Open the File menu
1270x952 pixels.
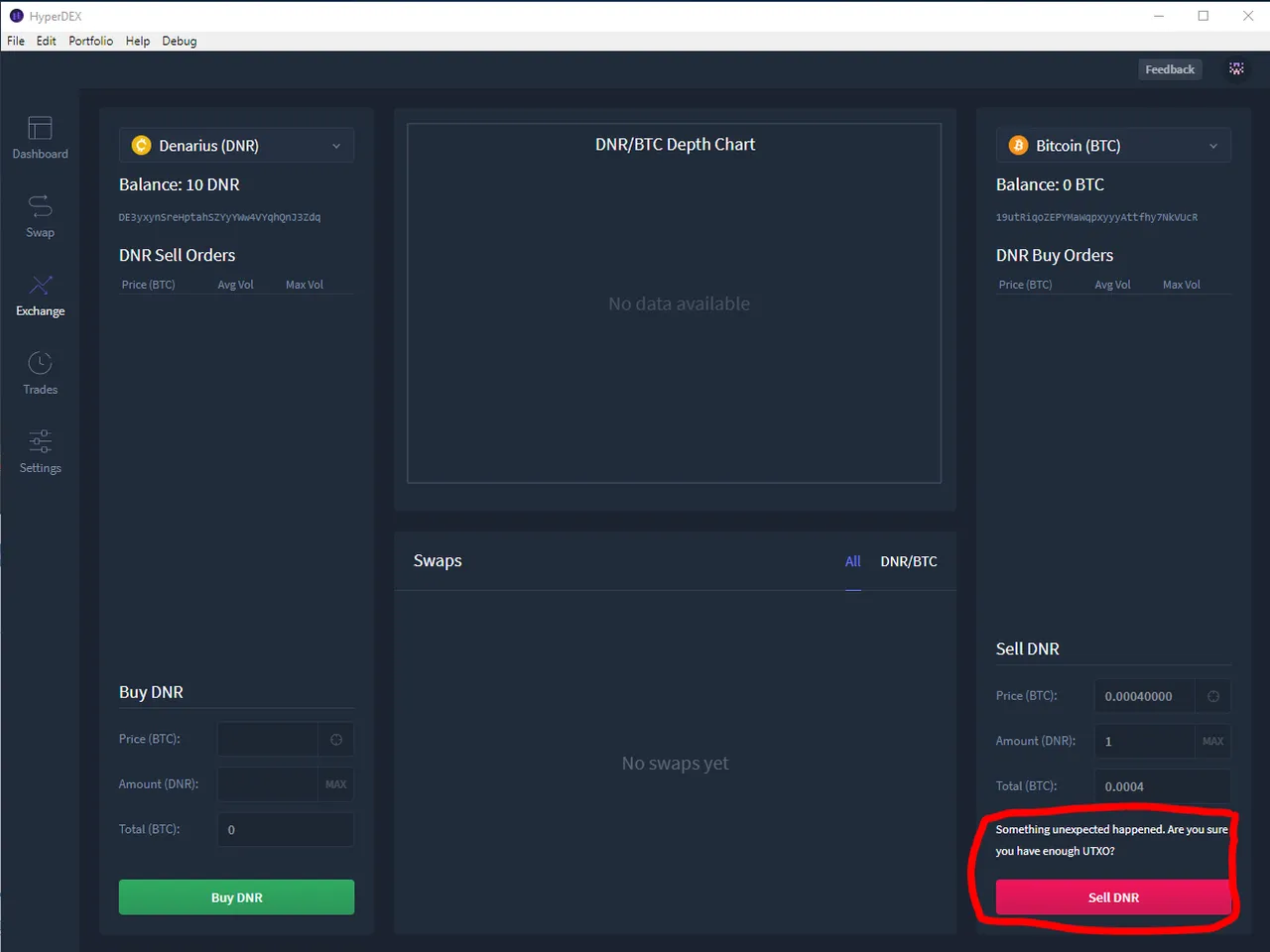point(16,41)
